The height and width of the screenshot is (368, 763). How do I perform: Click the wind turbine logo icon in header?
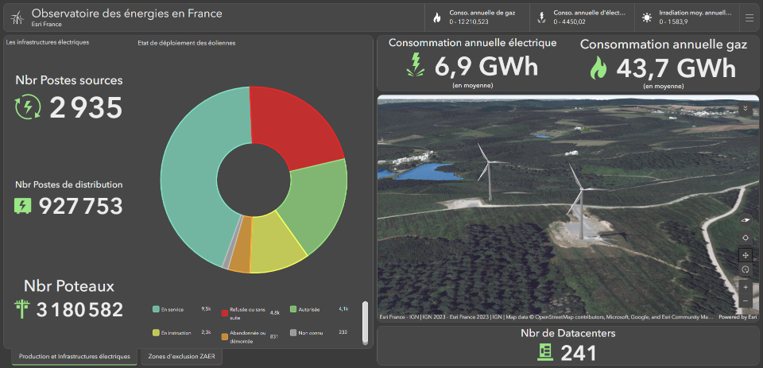coord(18,18)
